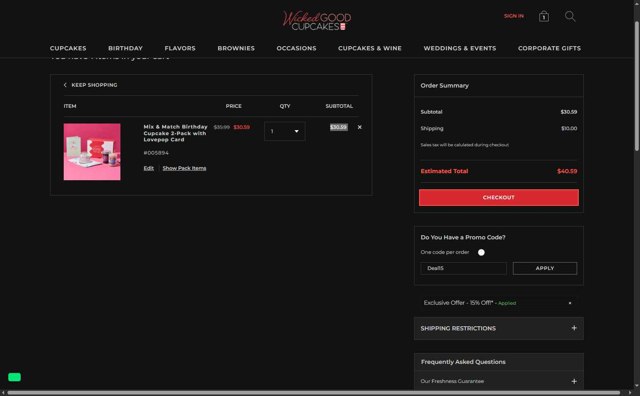Click the Wicked Good Cupcakes logo
Image resolution: width=640 pixels, height=396 pixels.
click(x=317, y=20)
